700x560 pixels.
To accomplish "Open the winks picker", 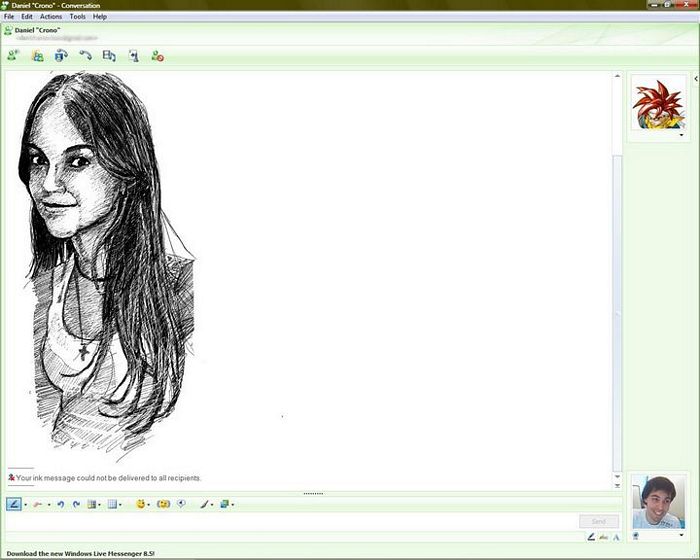I will click(x=163, y=504).
